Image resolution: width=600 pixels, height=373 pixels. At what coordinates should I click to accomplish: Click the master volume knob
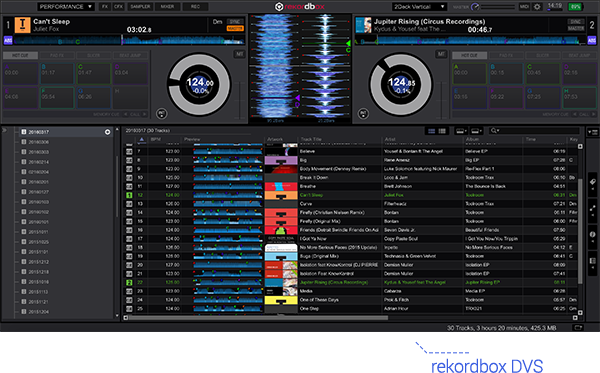click(475, 7)
